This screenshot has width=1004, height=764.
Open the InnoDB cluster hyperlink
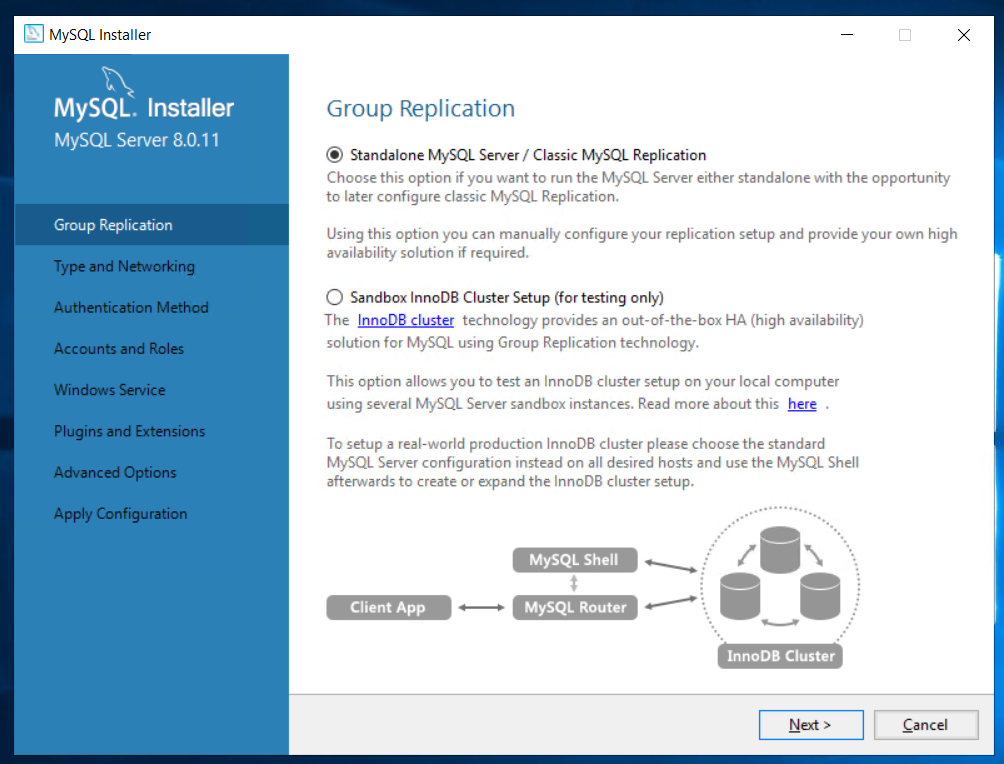click(405, 320)
